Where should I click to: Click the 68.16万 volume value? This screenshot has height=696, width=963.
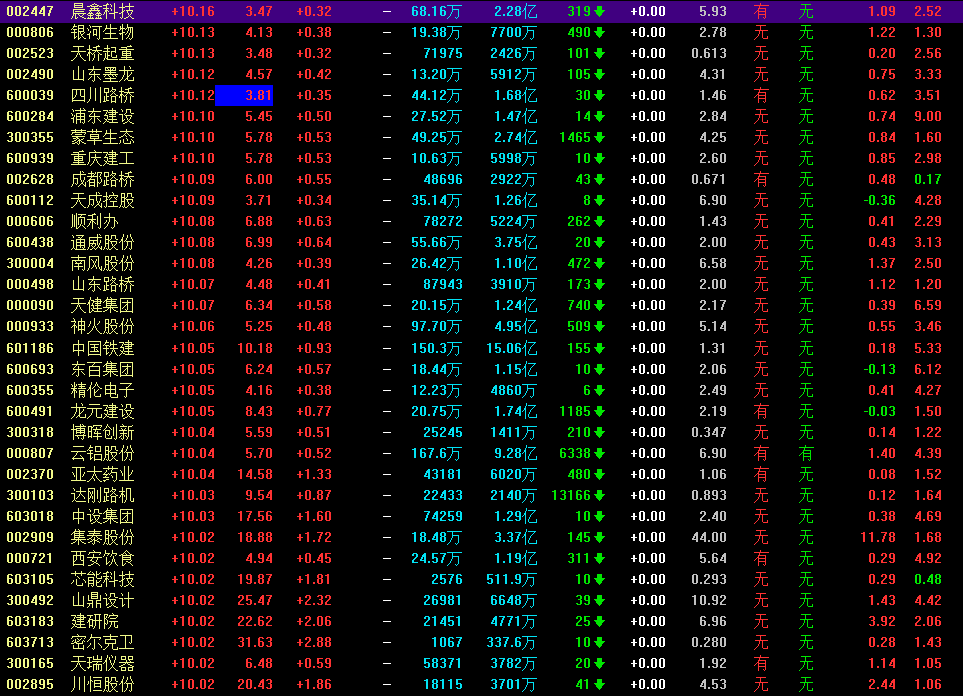tap(436, 11)
